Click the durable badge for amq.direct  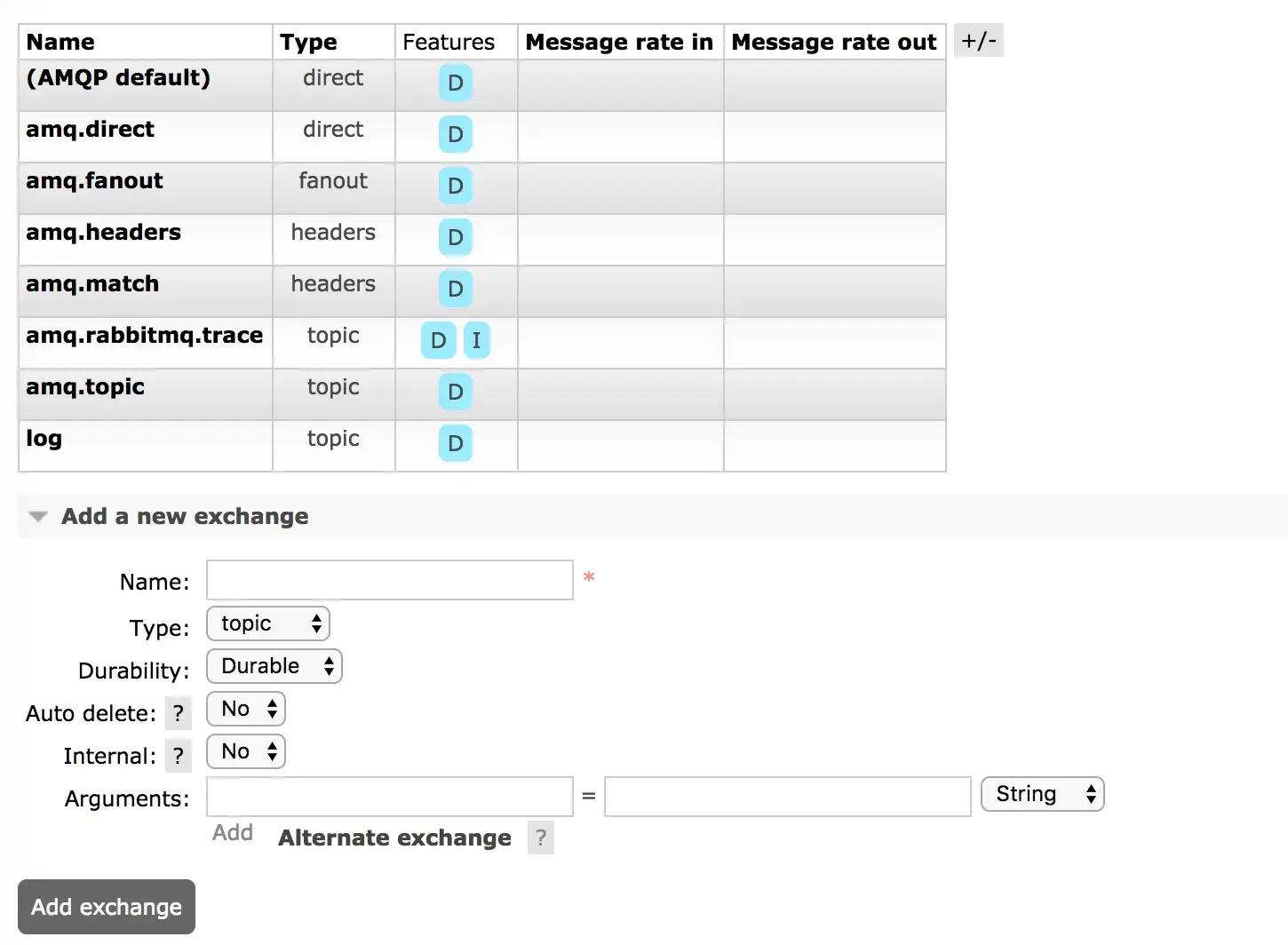click(455, 135)
